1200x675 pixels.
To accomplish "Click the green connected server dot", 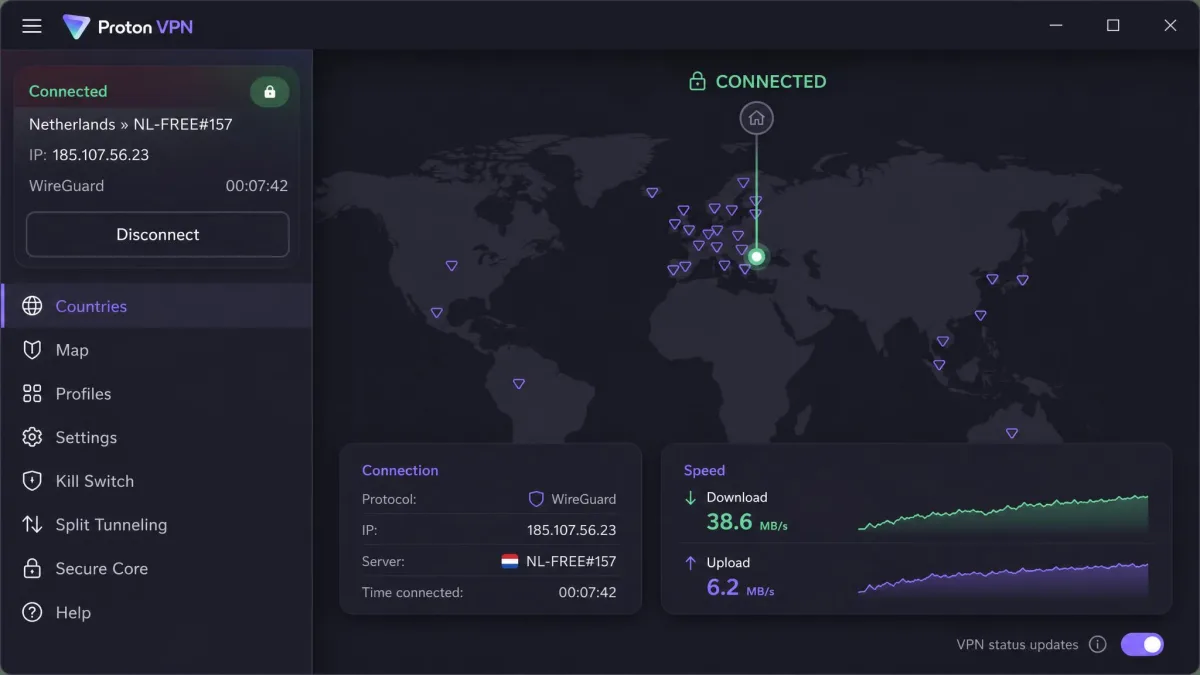I will pyautogui.click(x=757, y=257).
